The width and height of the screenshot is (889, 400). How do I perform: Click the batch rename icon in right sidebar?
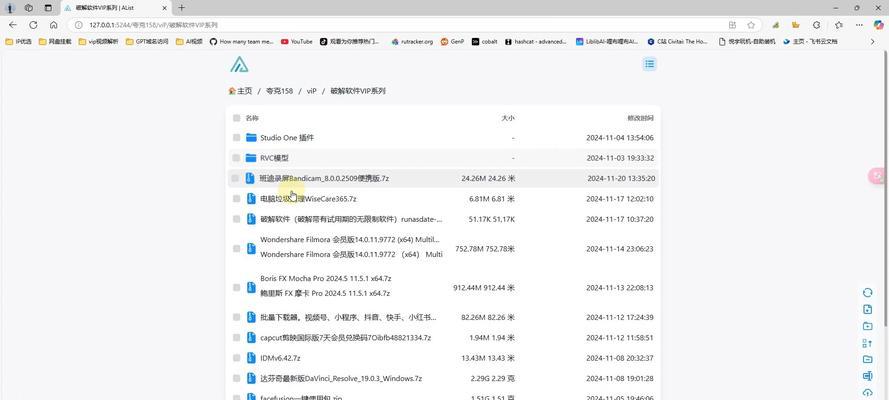coord(867,376)
